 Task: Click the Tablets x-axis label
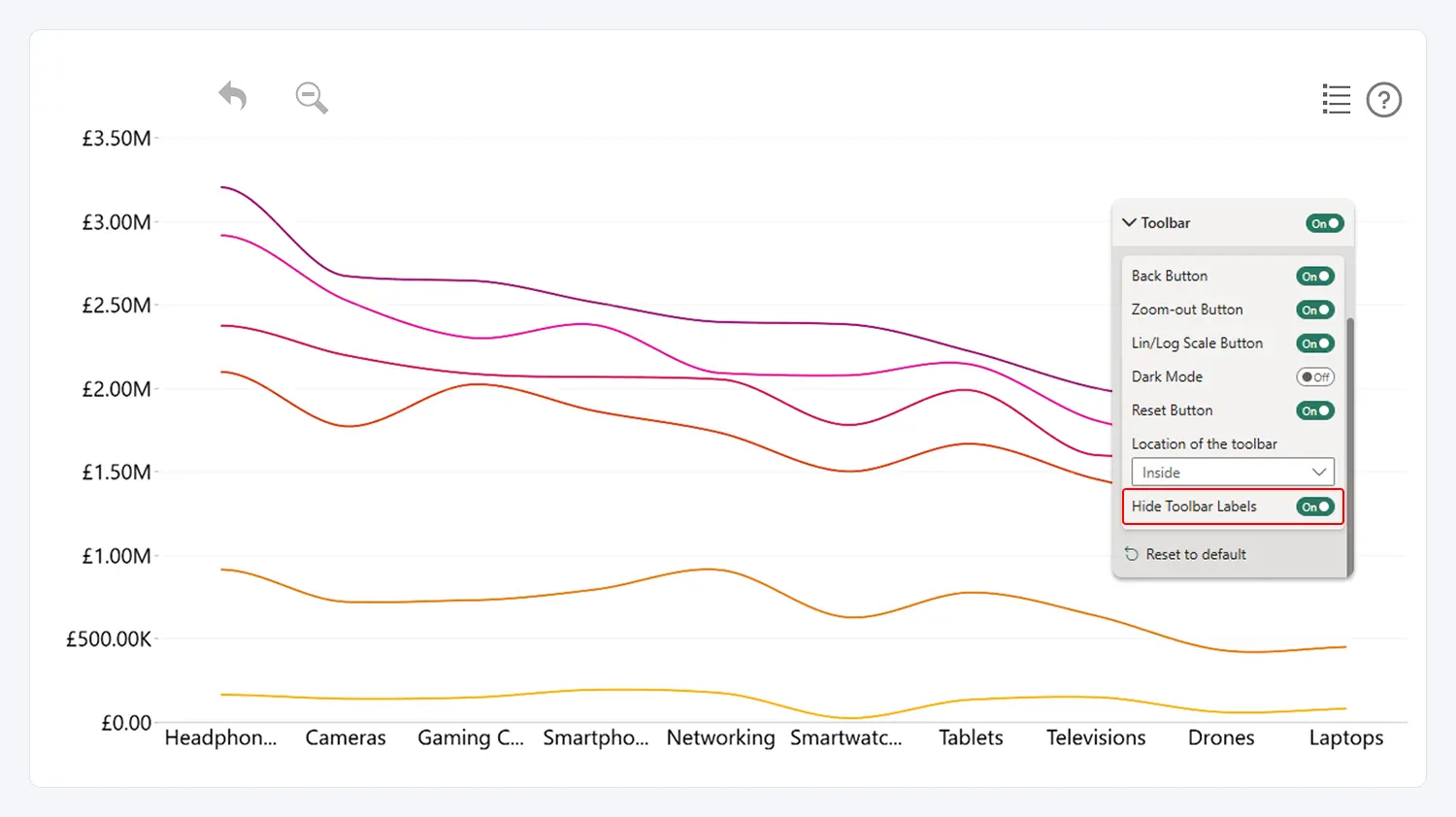click(x=971, y=737)
